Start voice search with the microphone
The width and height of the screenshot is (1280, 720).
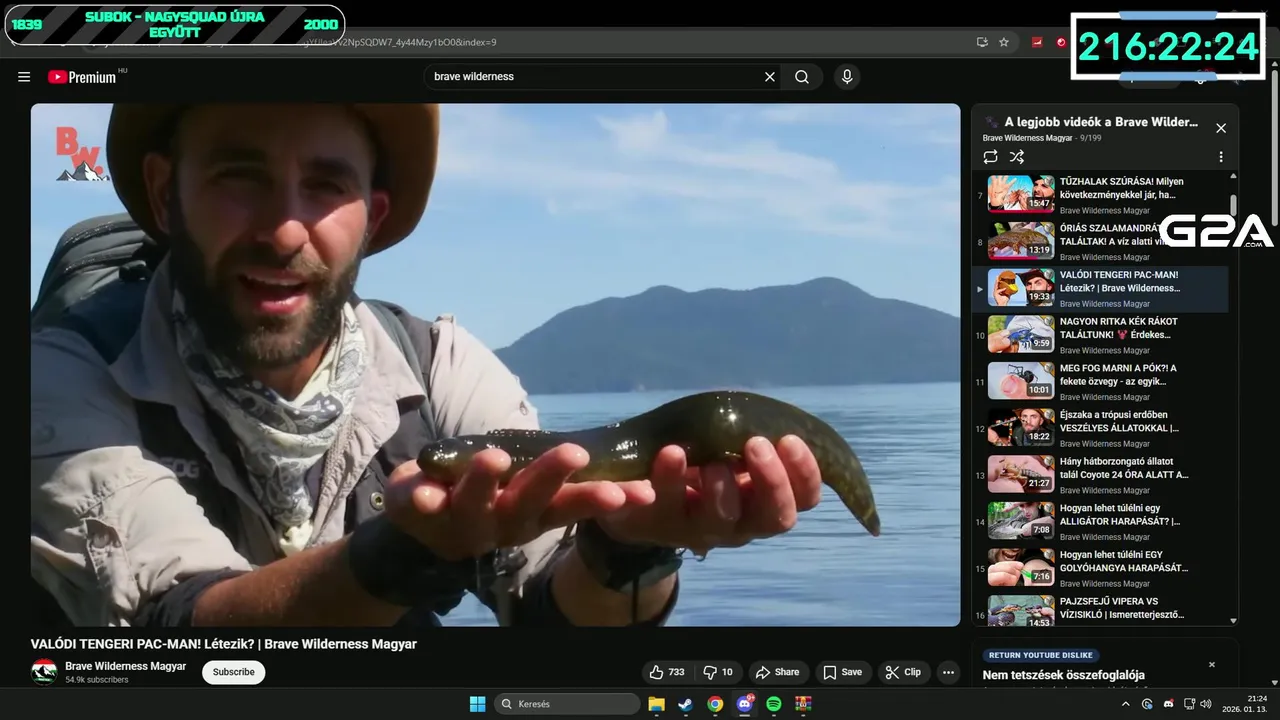click(847, 77)
